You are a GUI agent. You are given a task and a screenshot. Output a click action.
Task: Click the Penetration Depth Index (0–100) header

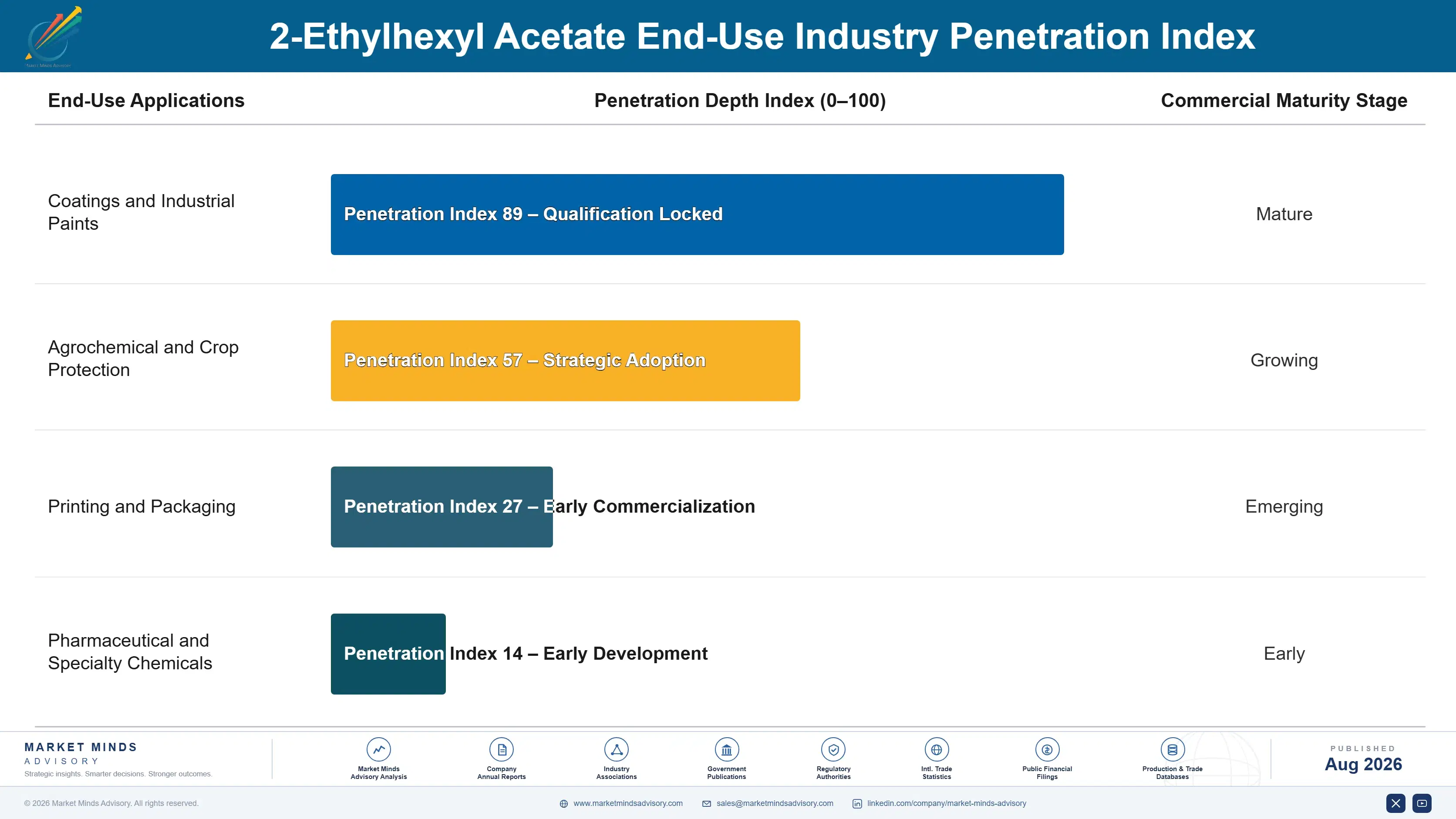pyautogui.click(x=740, y=101)
